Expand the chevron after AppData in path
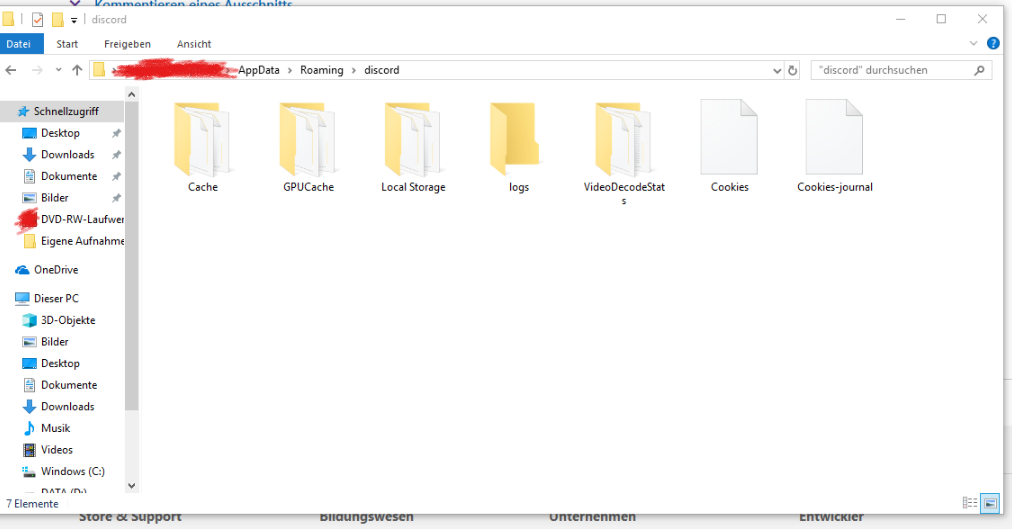 [290, 70]
